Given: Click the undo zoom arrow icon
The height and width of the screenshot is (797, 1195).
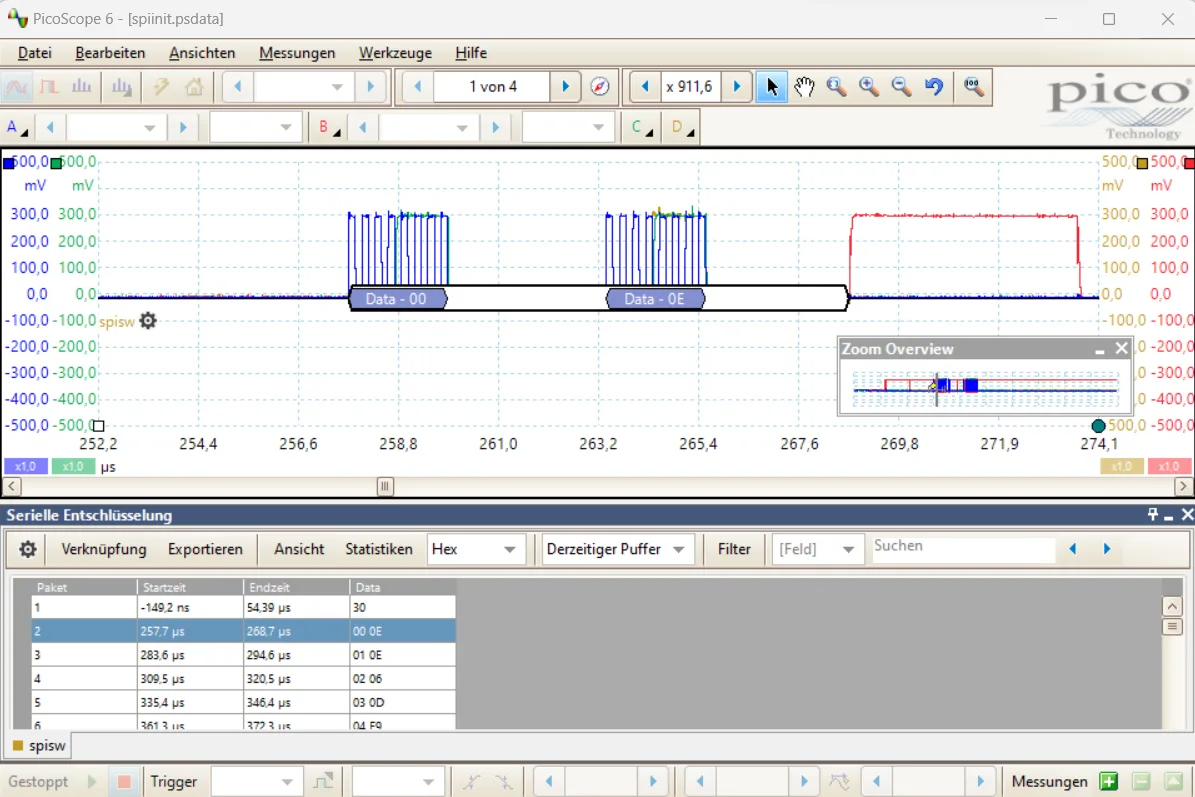Looking at the screenshot, I should point(934,87).
